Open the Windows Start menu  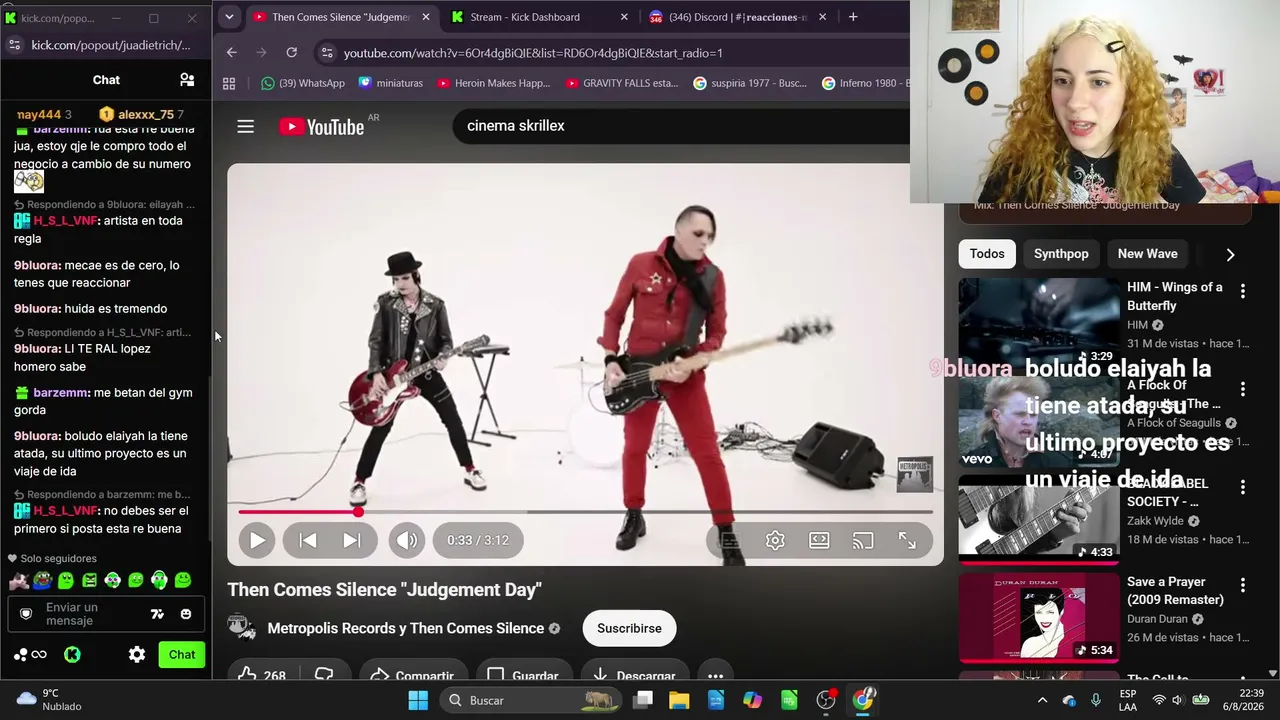click(x=418, y=700)
